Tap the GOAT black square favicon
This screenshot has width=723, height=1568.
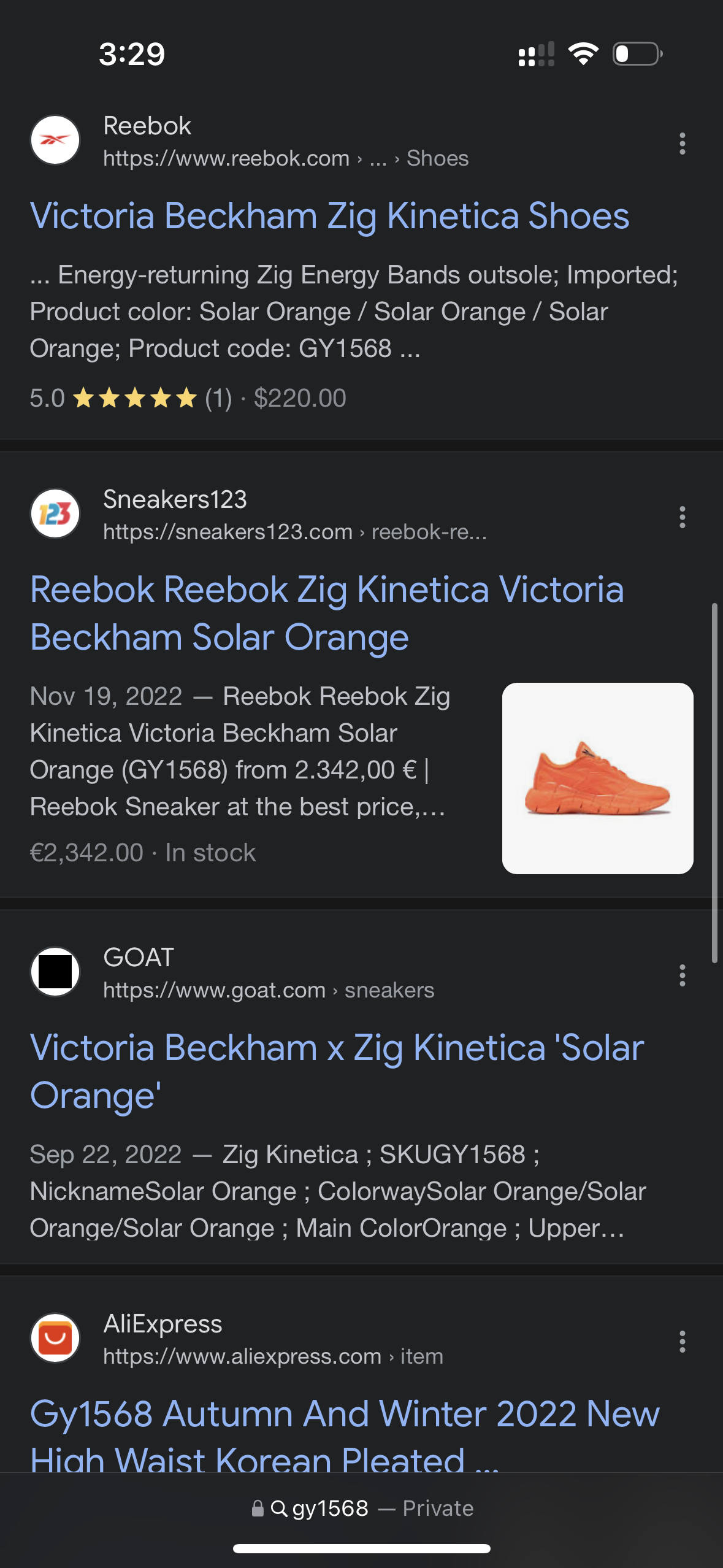click(55, 972)
